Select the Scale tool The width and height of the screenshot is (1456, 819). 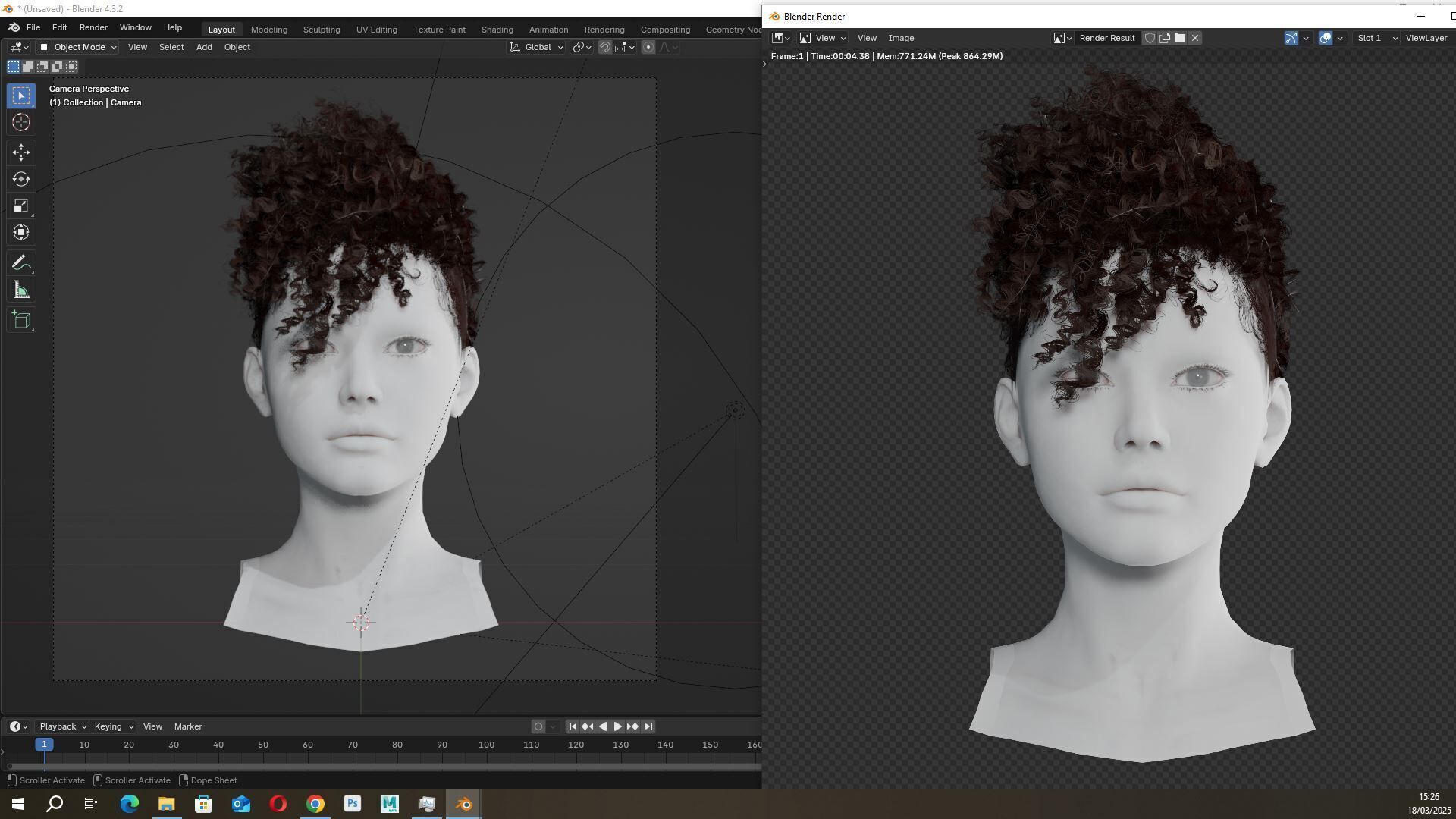point(21,206)
